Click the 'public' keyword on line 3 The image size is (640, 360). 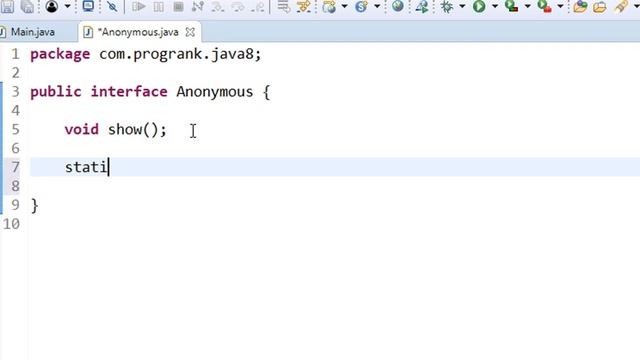pyautogui.click(x=56, y=92)
